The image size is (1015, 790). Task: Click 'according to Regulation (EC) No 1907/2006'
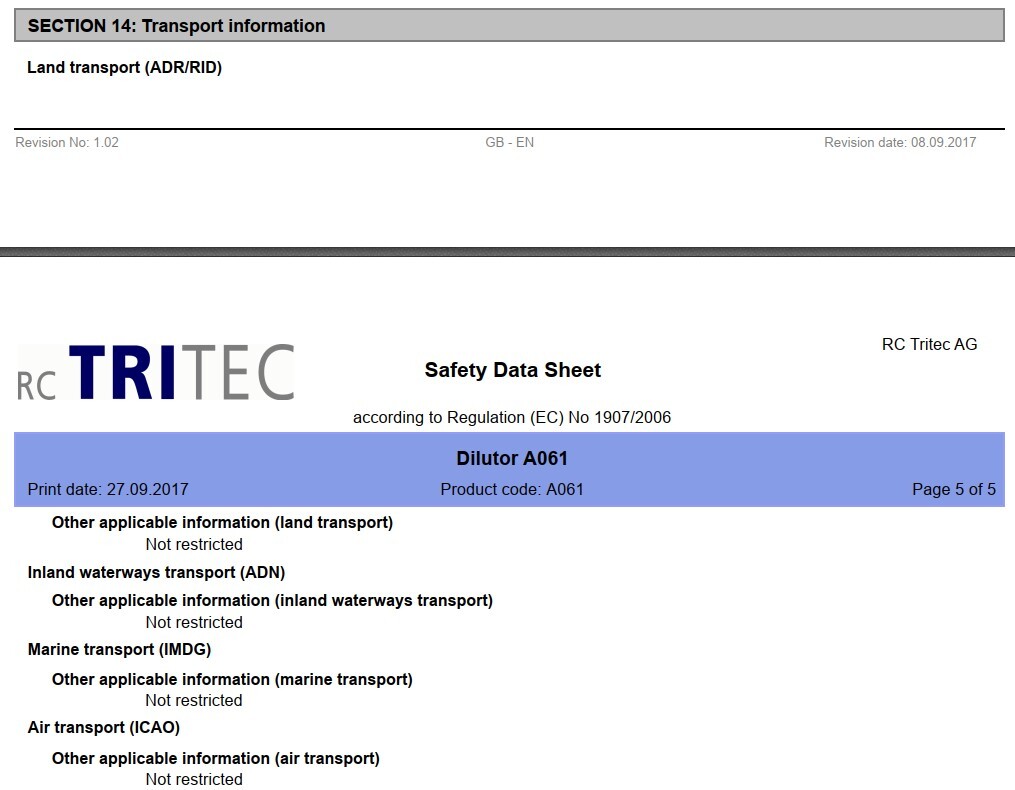pyautogui.click(x=512, y=418)
